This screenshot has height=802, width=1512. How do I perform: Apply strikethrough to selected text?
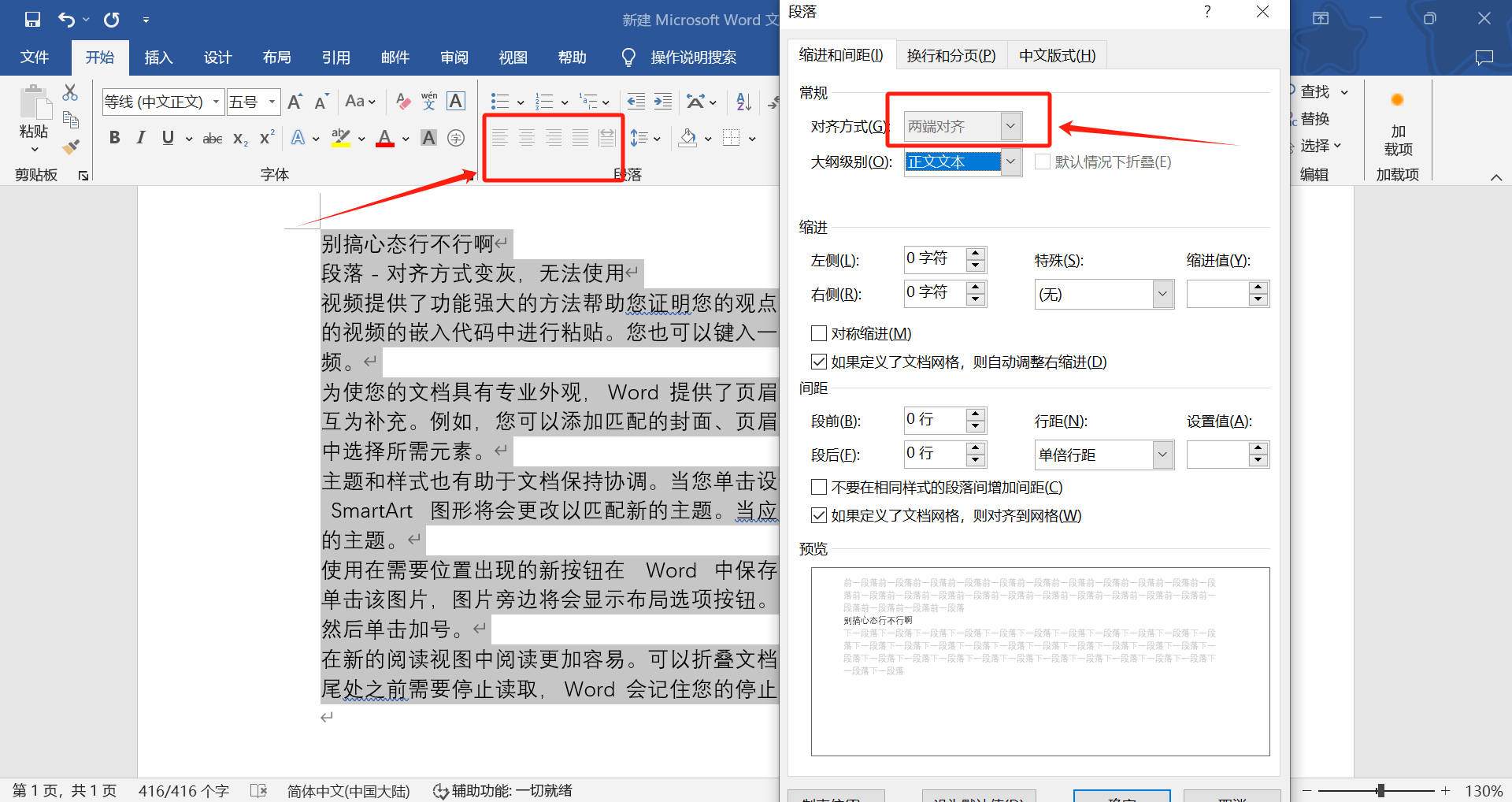(211, 137)
